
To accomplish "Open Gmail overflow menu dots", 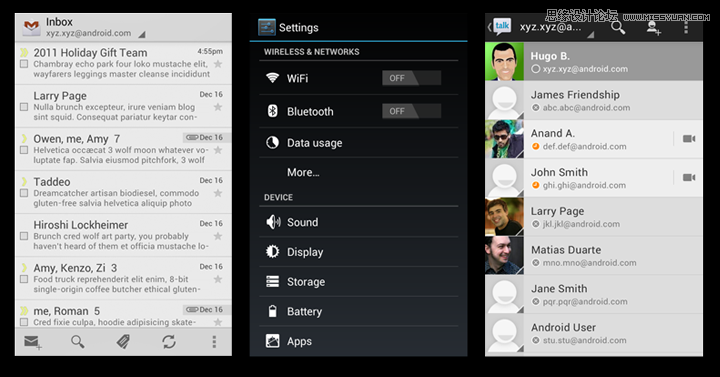I will (214, 342).
